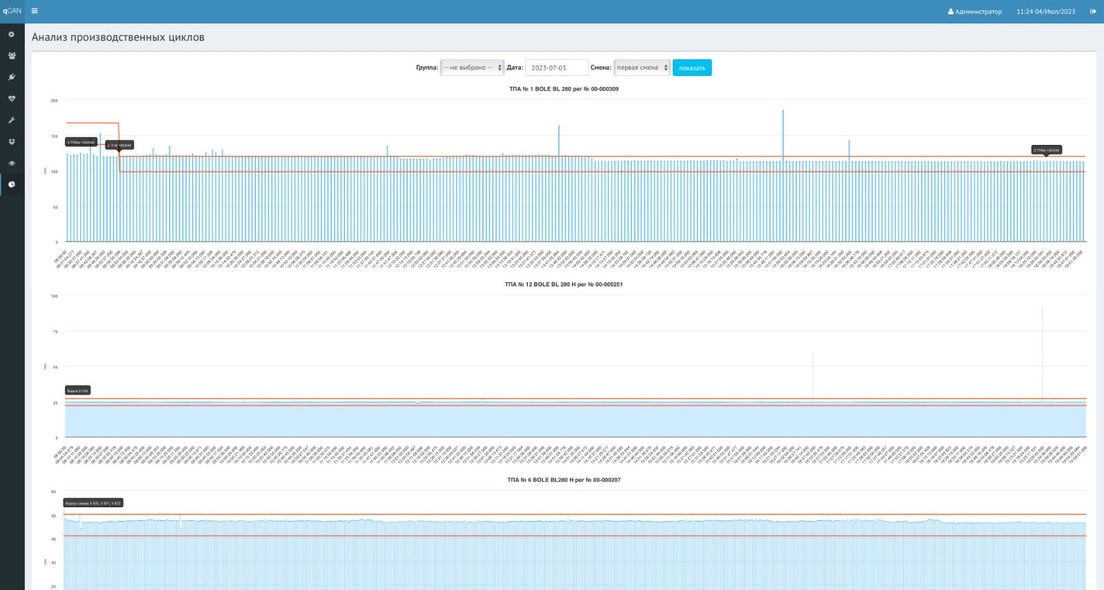
Task: Open the plug connection sidebar icon
Action: coord(11,77)
